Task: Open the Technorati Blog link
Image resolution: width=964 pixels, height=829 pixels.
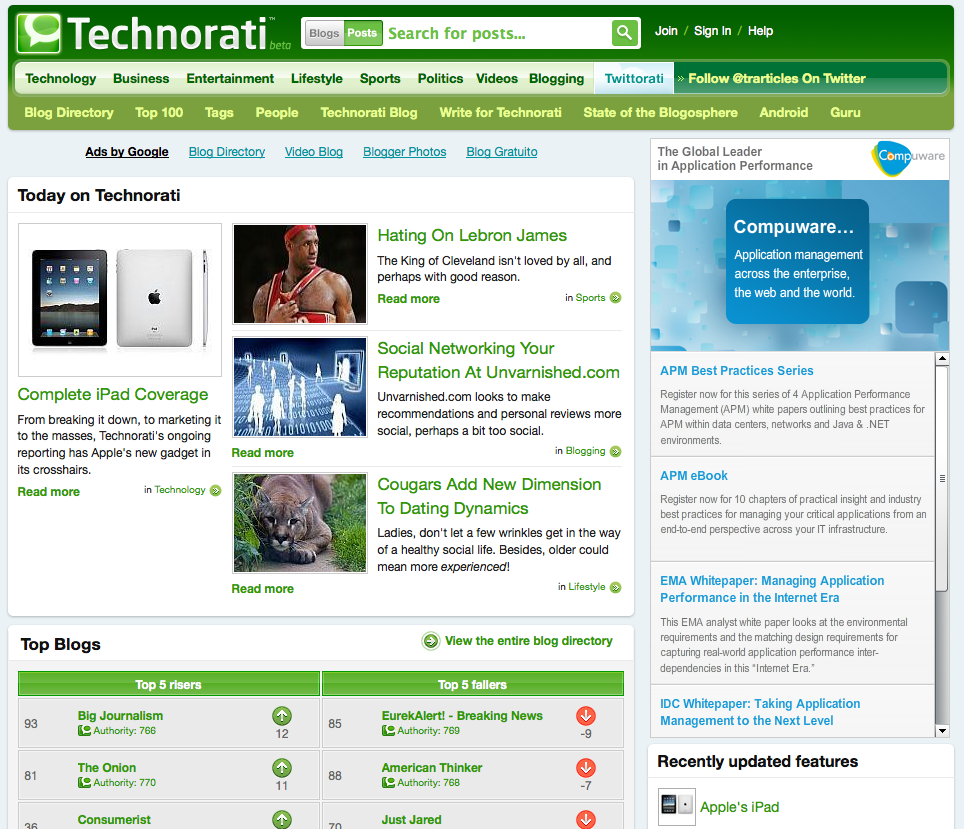Action: [369, 113]
